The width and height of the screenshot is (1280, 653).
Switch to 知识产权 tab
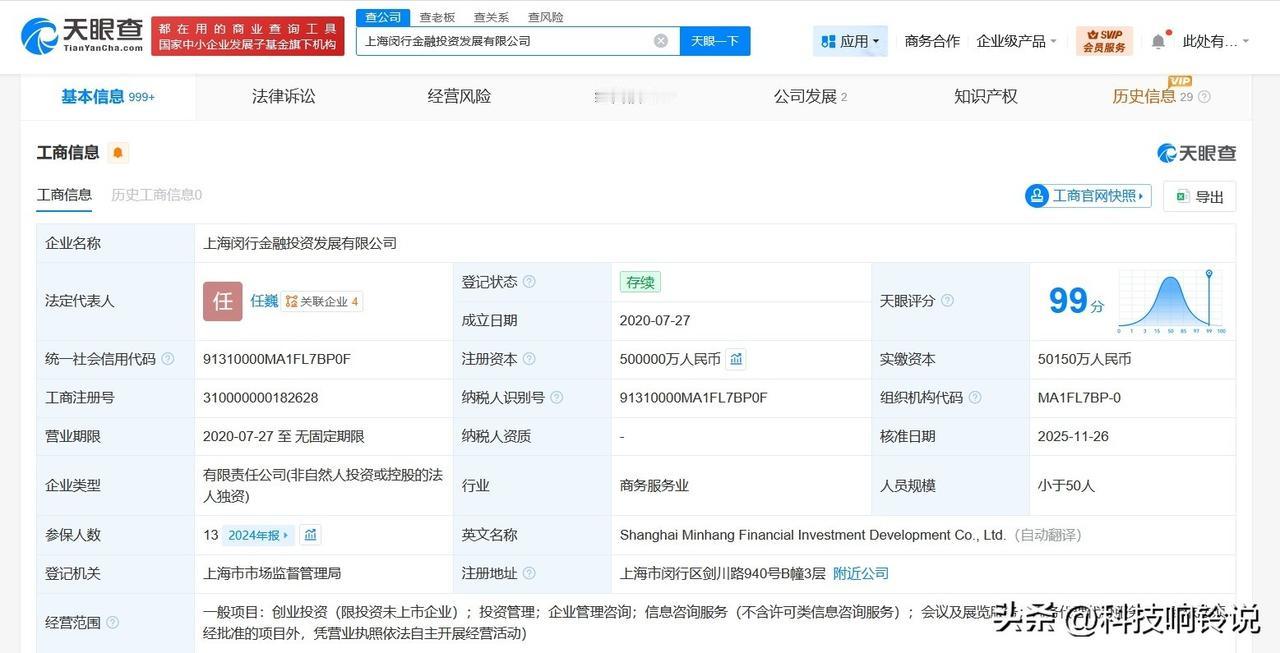pyautogui.click(x=986, y=97)
